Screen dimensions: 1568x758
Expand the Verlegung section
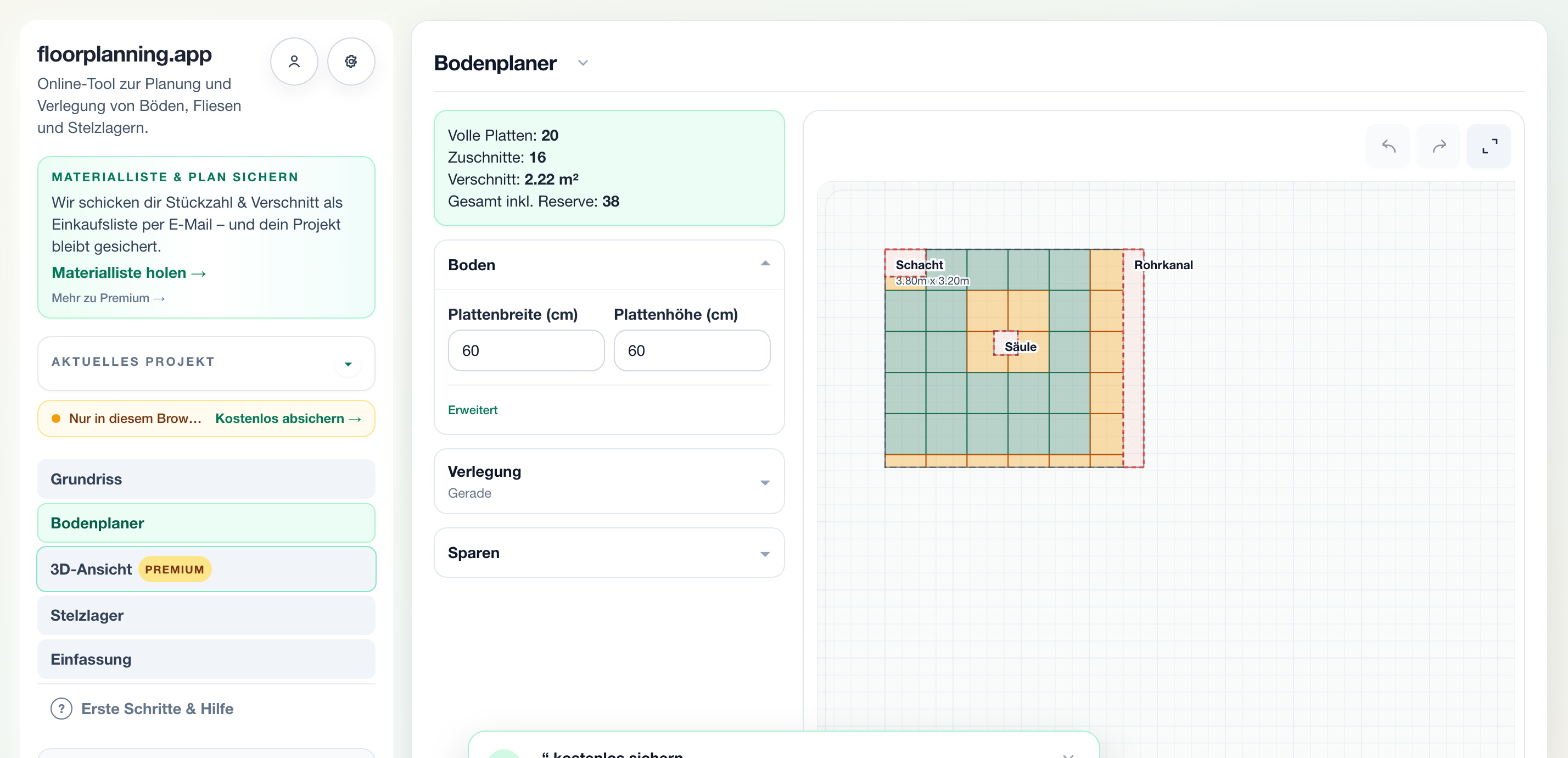coord(609,482)
